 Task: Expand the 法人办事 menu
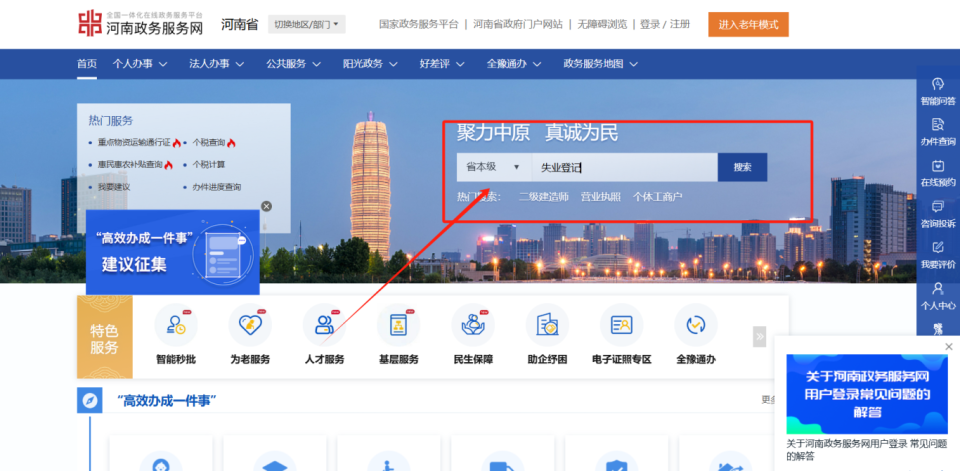[x=217, y=64]
